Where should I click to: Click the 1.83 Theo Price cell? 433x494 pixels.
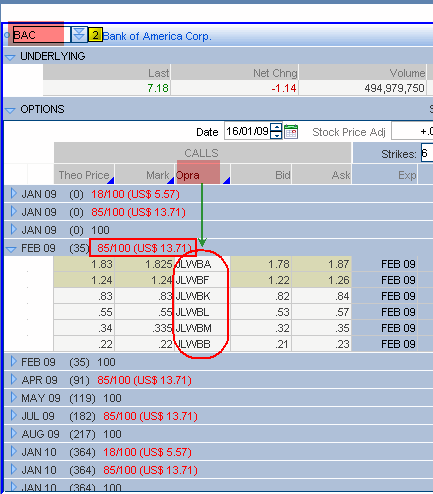tap(84, 264)
